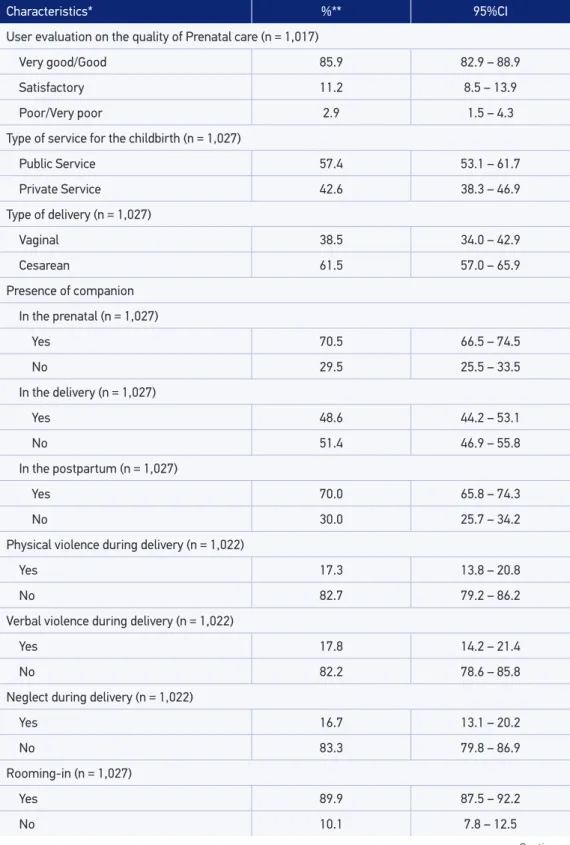Click the Neglect during delivery heading

(100, 697)
